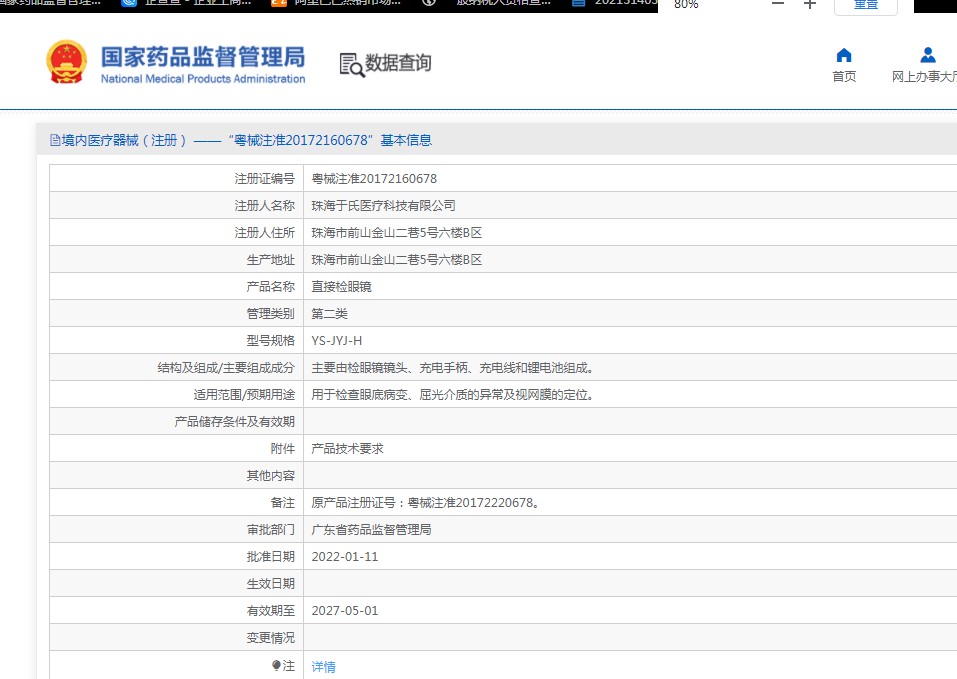Select expiry date 2027-05-01
The width and height of the screenshot is (957, 679).
pos(345,610)
